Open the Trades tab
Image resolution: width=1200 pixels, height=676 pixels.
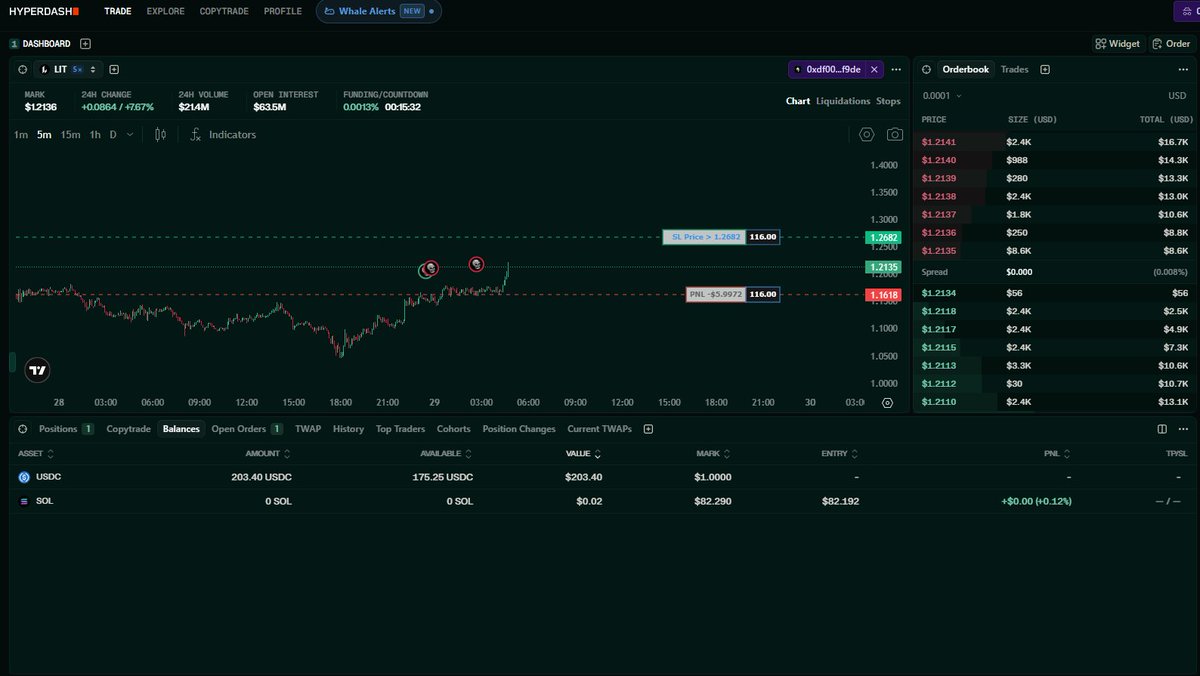pyautogui.click(x=1015, y=70)
